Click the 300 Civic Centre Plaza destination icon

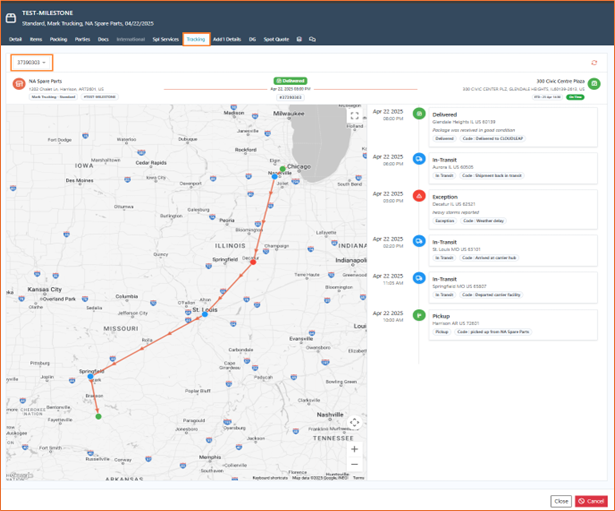point(594,84)
